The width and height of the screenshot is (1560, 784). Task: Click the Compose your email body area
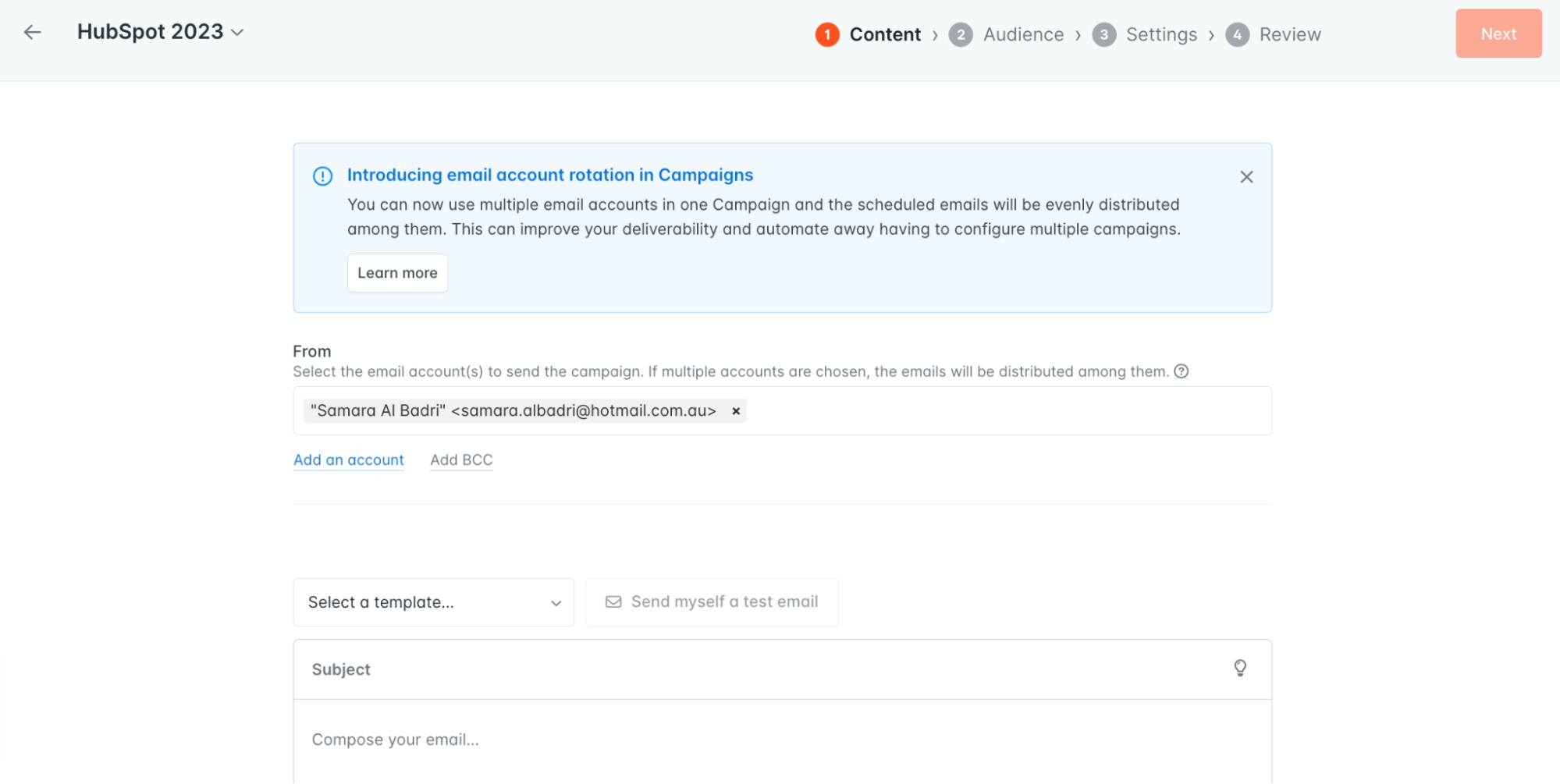(782, 741)
